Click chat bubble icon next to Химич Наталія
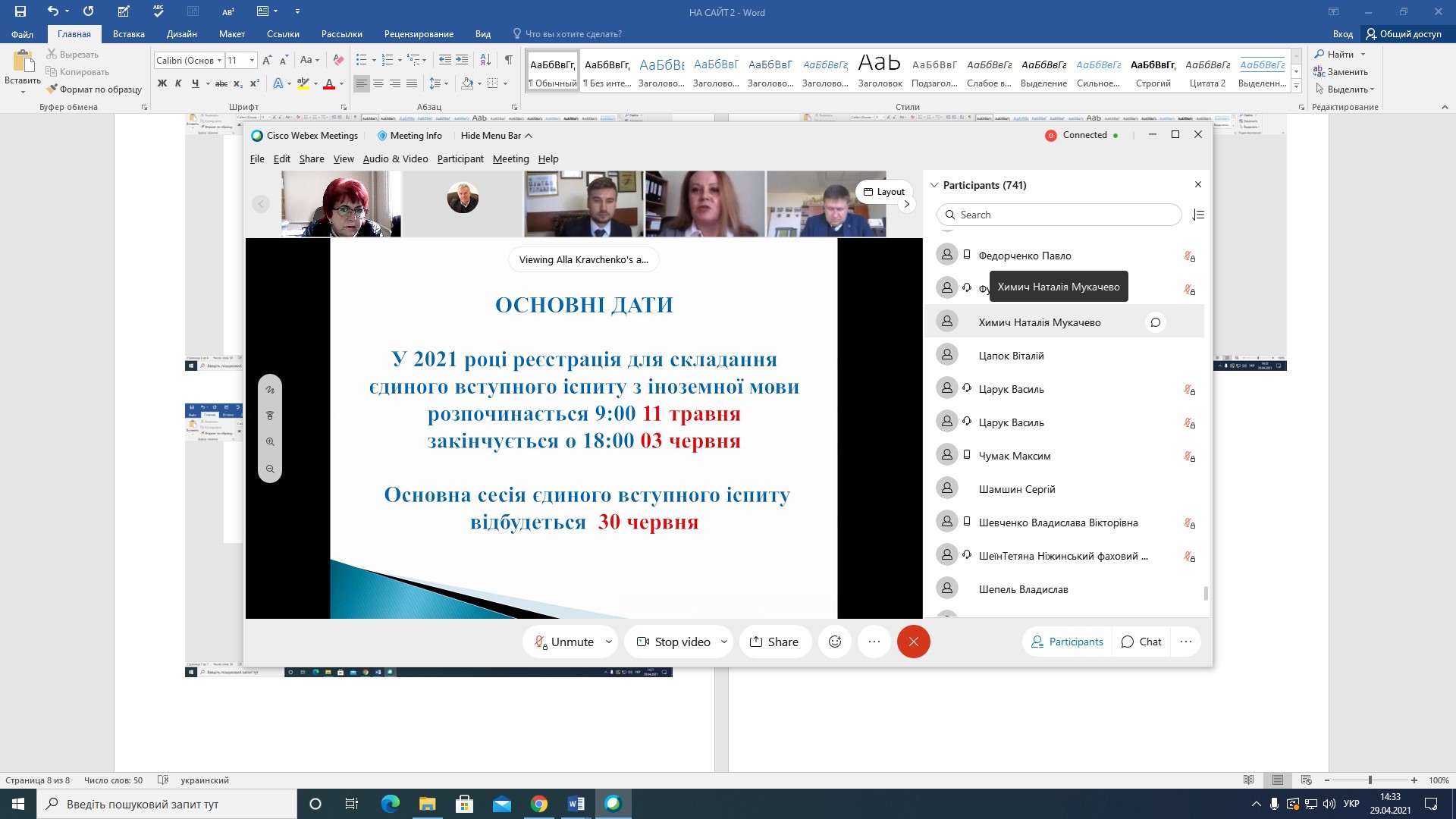The width and height of the screenshot is (1456, 819). point(1156,322)
